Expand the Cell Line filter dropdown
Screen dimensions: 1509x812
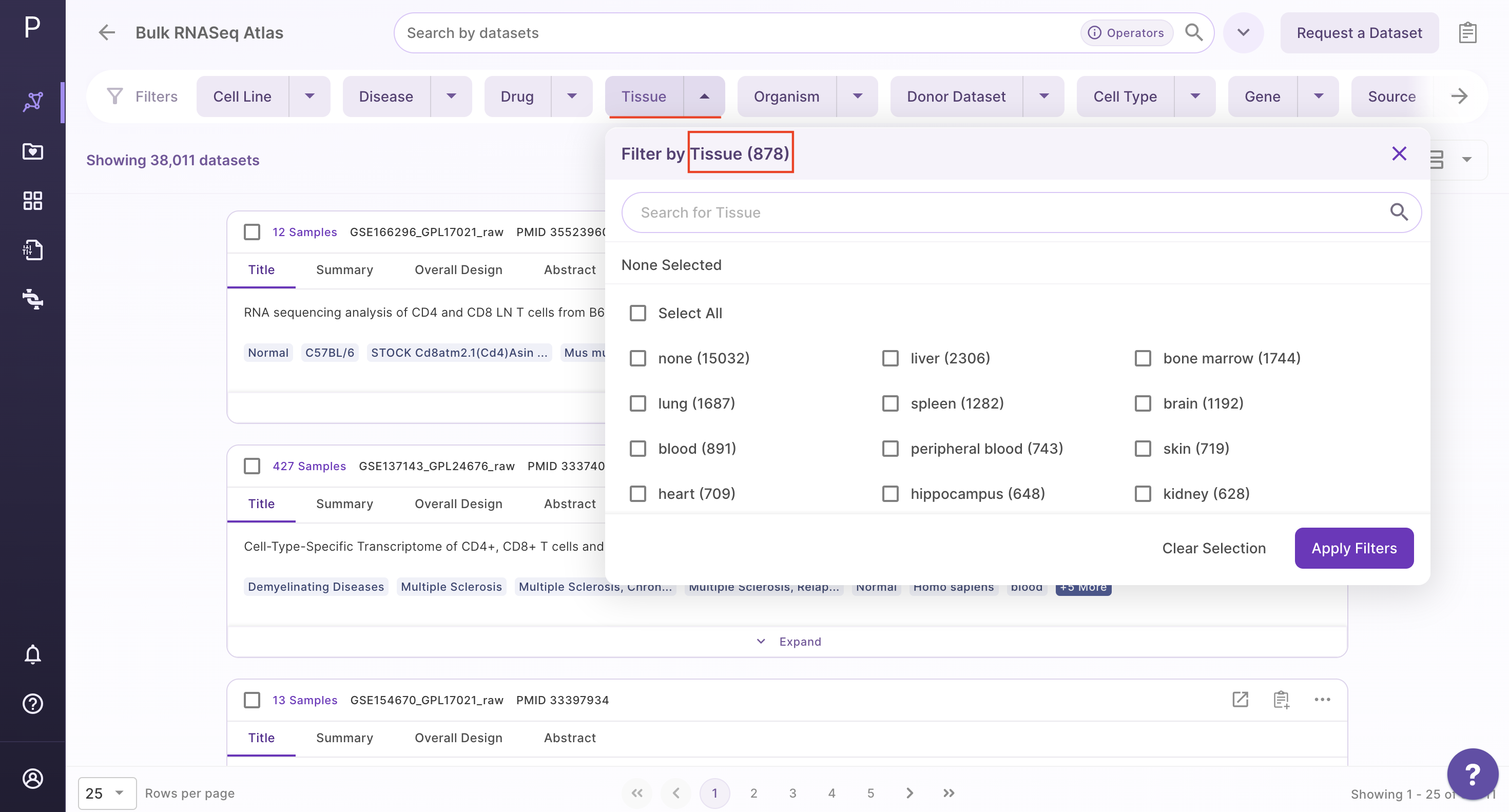point(310,96)
